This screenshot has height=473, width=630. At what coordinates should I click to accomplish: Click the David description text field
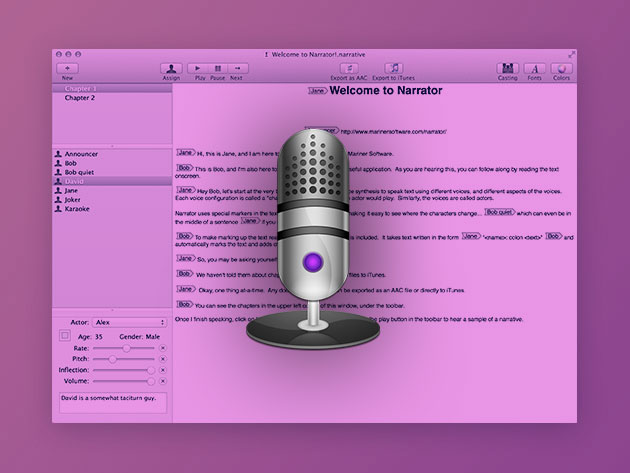click(113, 403)
